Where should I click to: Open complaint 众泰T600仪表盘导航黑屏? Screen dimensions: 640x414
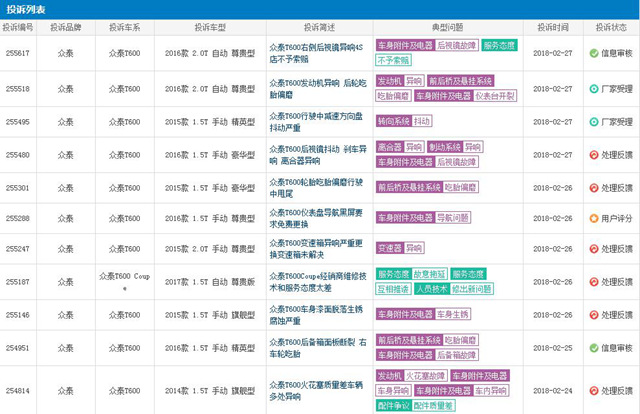point(316,218)
